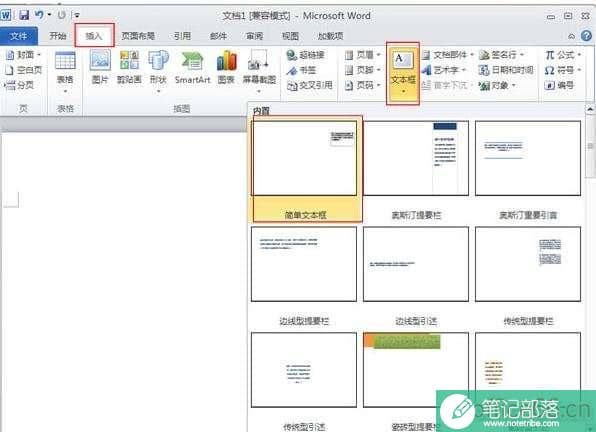
Task: Switch to the 邮件 (Mailings) tab
Action: coord(218,36)
